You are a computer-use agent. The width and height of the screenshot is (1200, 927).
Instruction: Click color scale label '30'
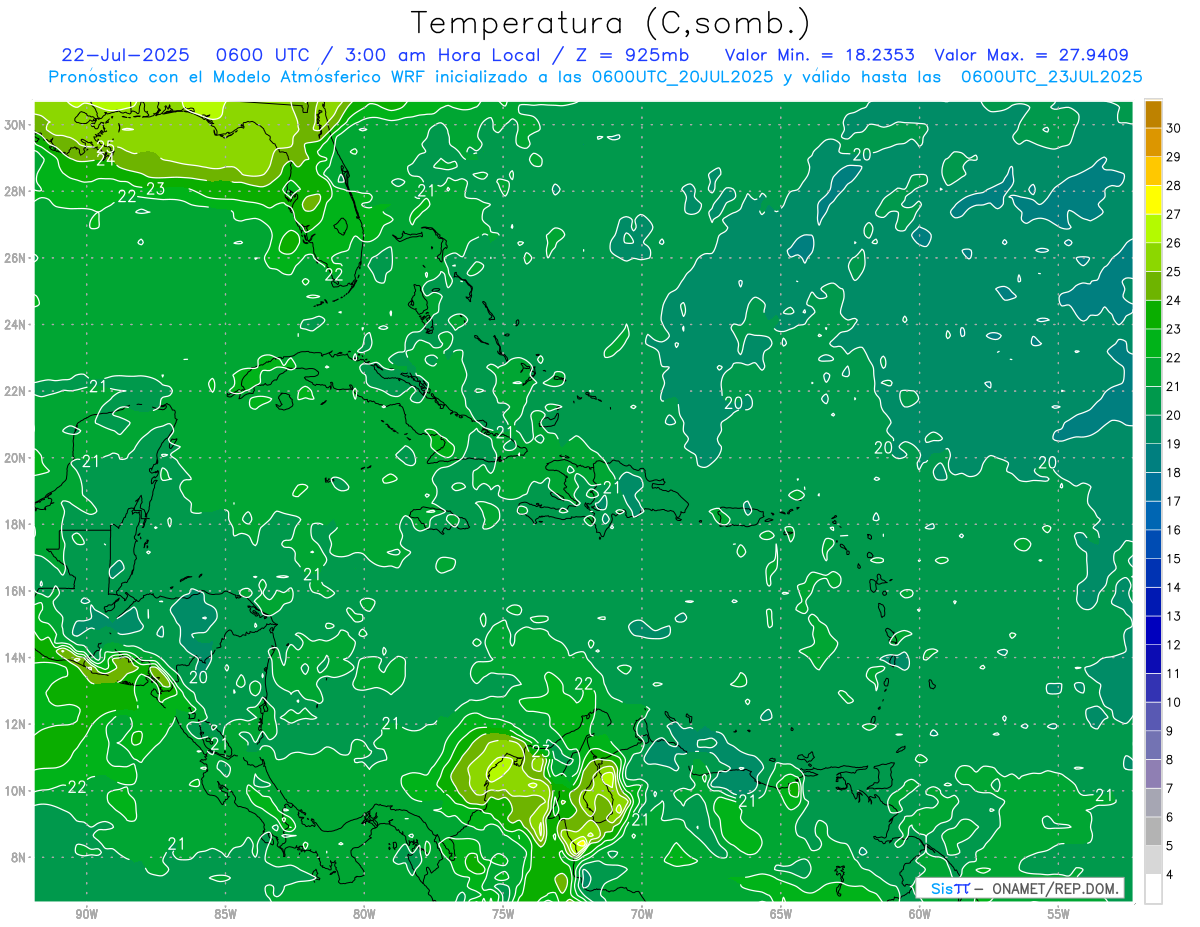[x=1174, y=128]
